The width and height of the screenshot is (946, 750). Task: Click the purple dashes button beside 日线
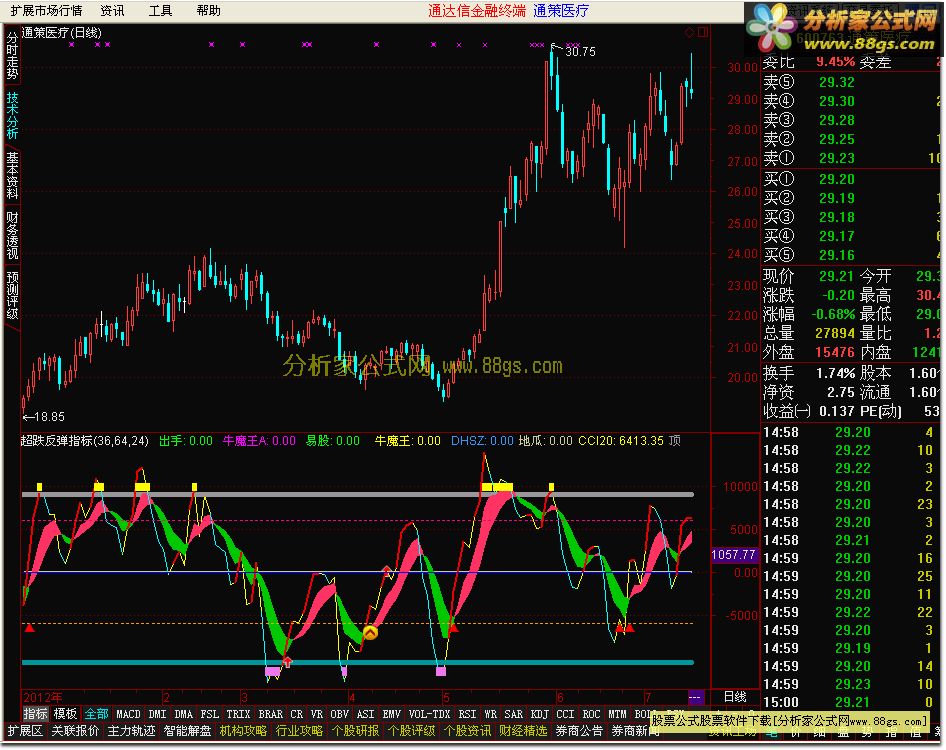[695, 697]
